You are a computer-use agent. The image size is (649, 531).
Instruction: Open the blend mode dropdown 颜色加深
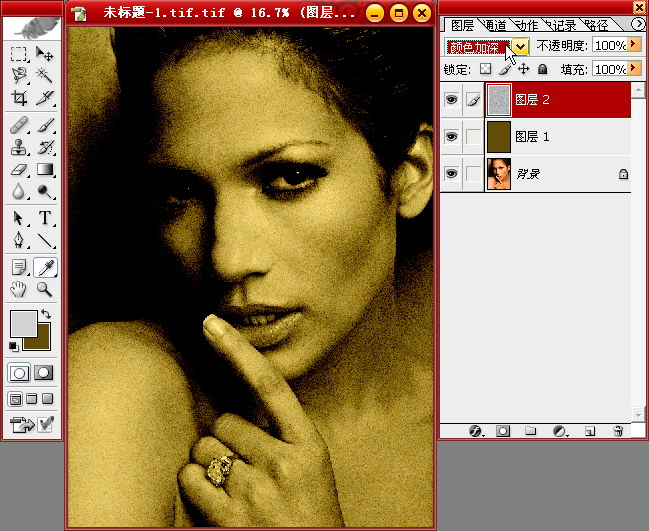click(x=520, y=47)
